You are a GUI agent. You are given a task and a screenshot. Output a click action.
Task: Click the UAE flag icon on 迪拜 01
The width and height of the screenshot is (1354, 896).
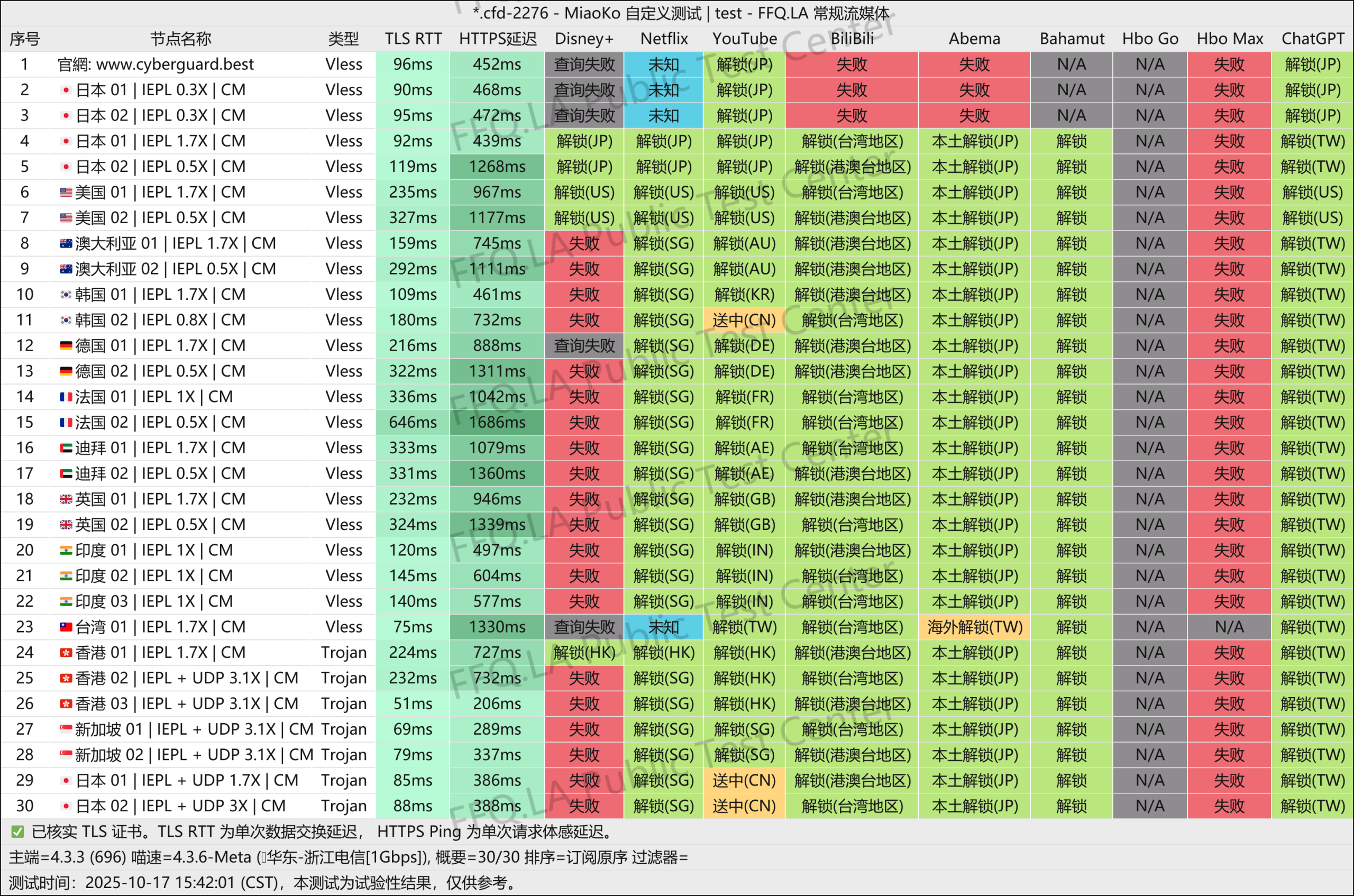coord(66,447)
